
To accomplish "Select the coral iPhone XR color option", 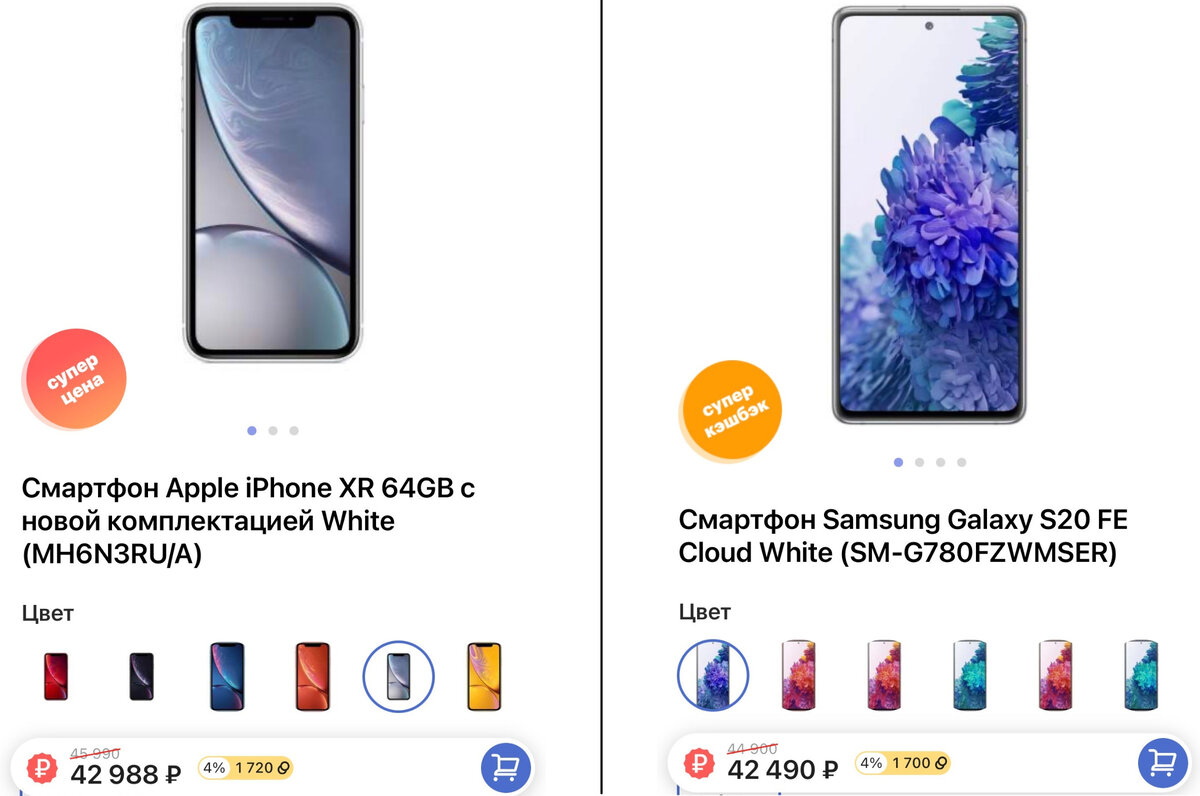I will point(312,677).
